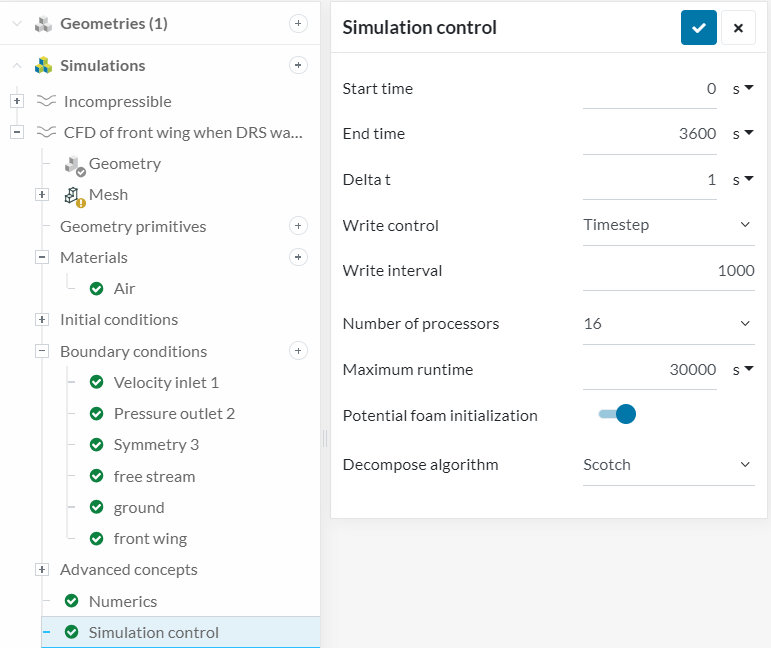Image resolution: width=771 pixels, height=648 pixels.
Task: Click the End time input field
Action: [x=650, y=134]
